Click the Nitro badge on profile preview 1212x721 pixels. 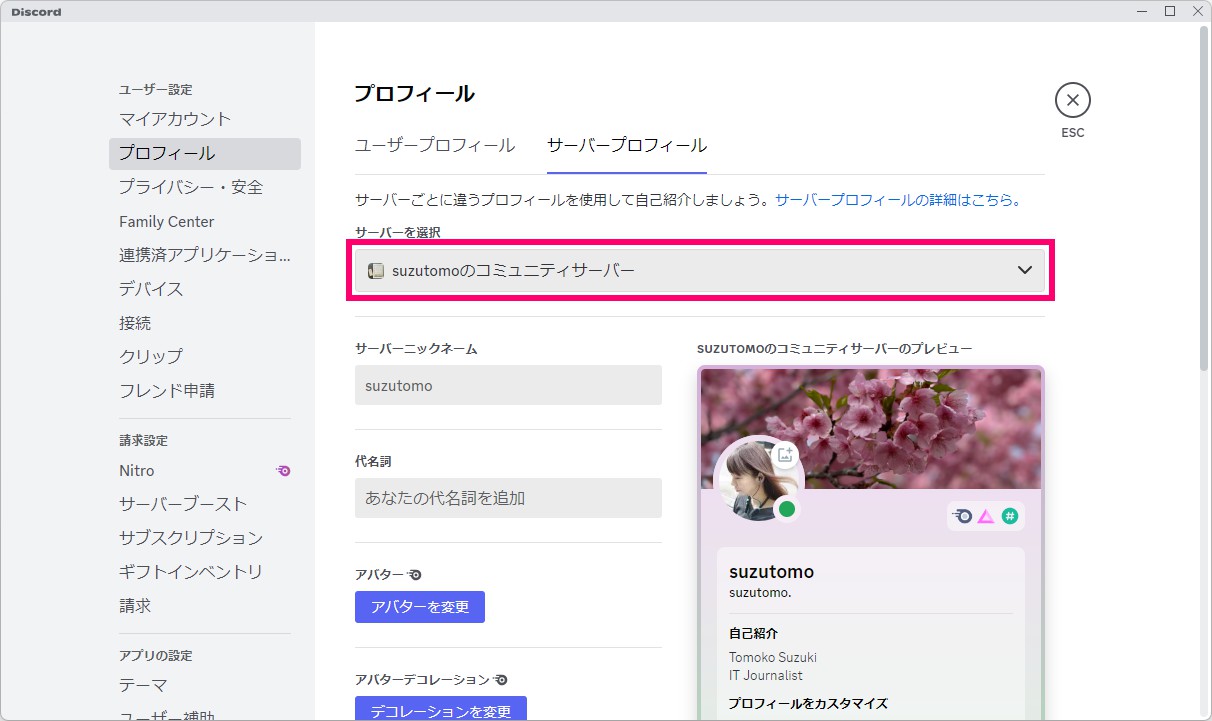[x=962, y=516]
